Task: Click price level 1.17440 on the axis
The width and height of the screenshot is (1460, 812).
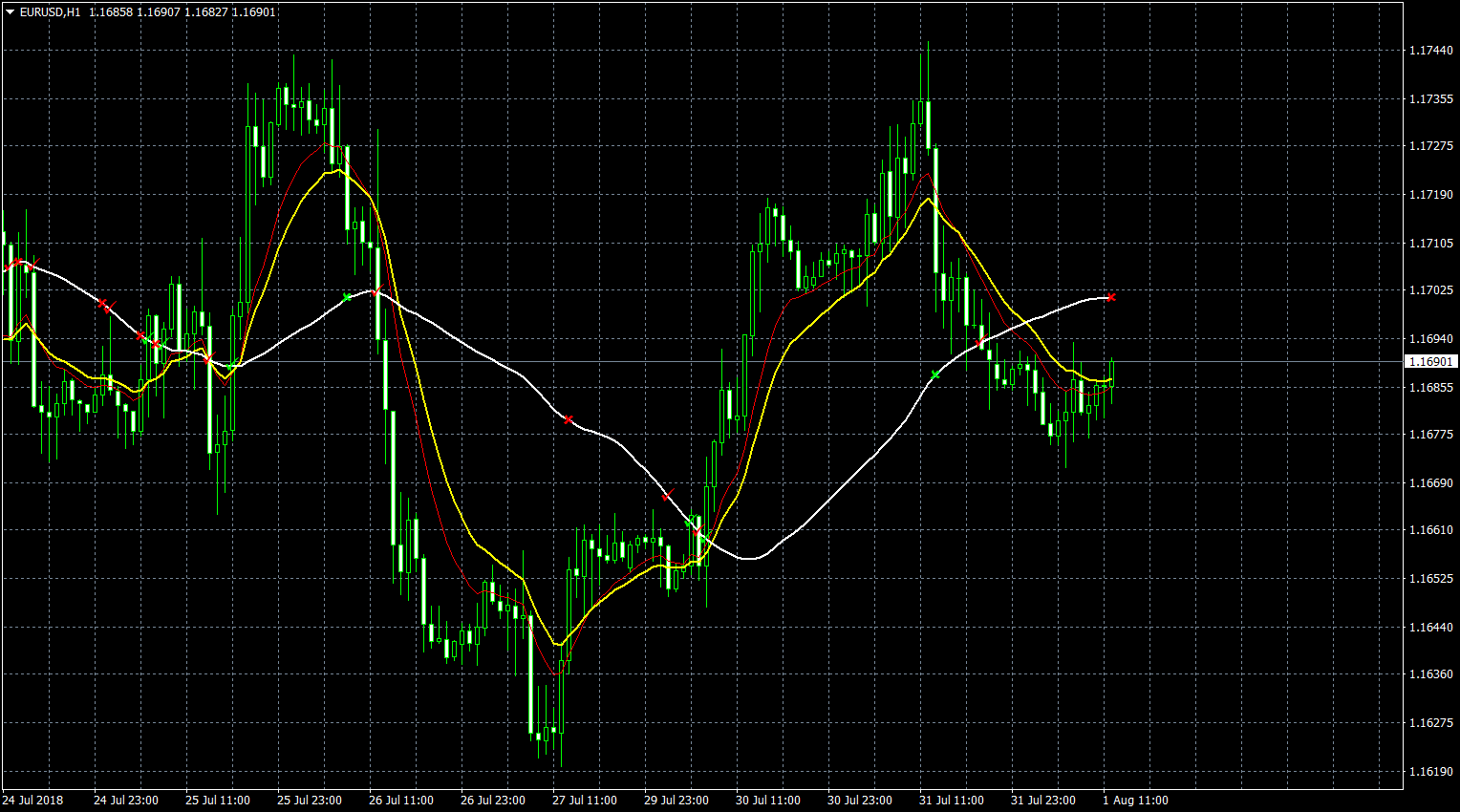Action: 1431,51
